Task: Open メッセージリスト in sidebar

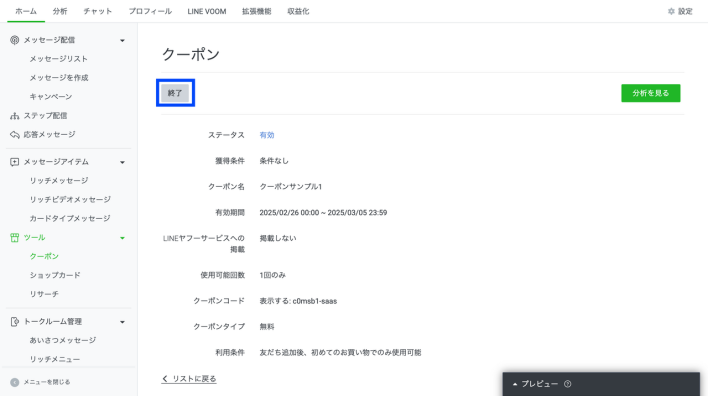Action: coord(59,59)
